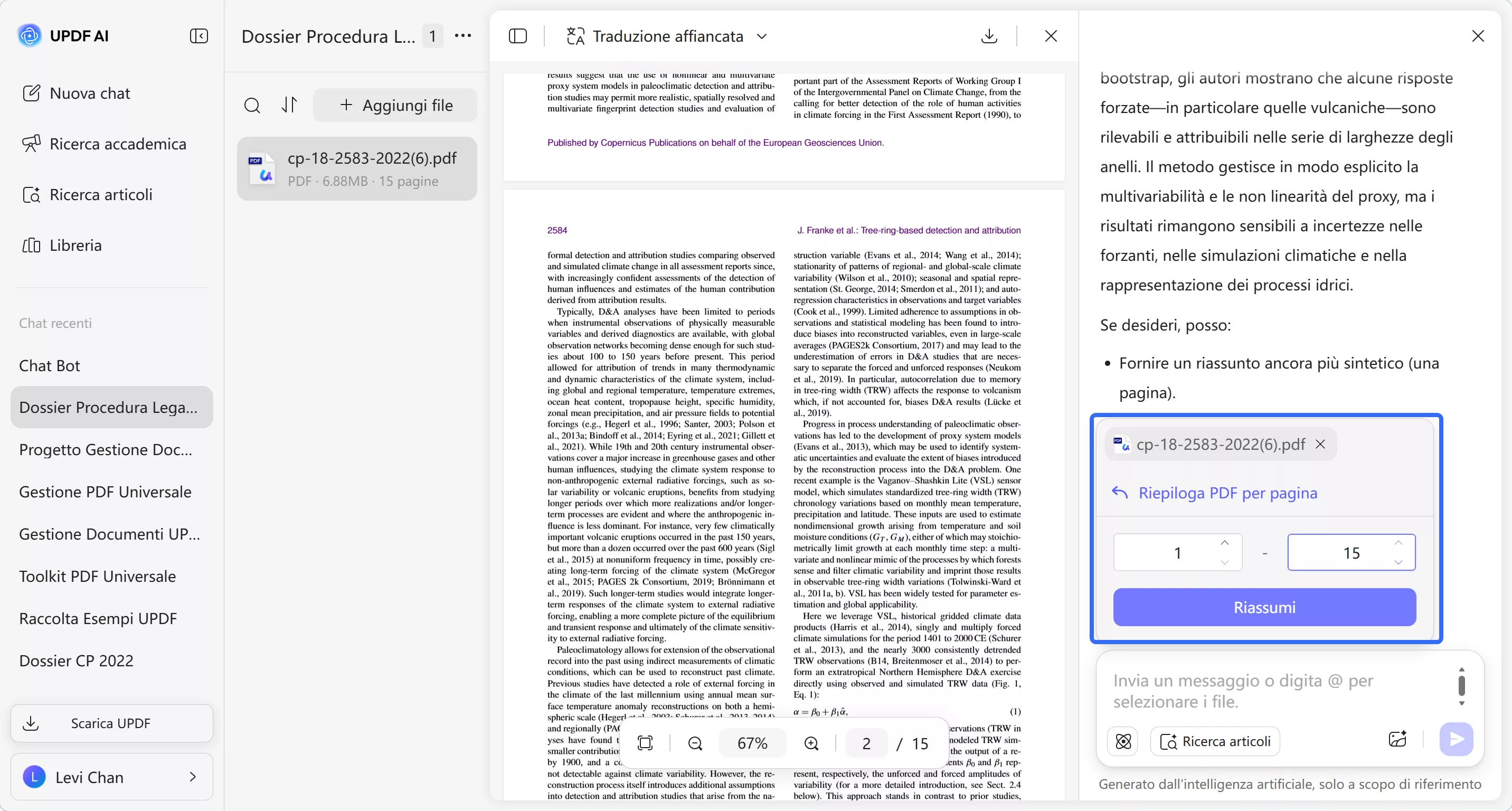Click the Riepiloga PDF per pagina link
This screenshot has height=811, width=1512.
click(1214, 493)
